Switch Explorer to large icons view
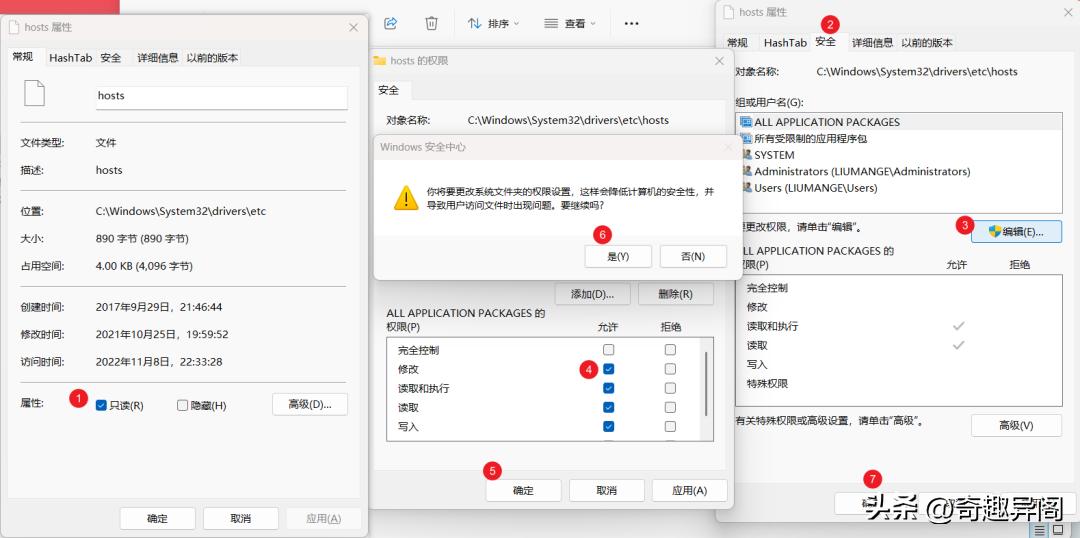The width and height of the screenshot is (1080, 538). [x=1059, y=530]
